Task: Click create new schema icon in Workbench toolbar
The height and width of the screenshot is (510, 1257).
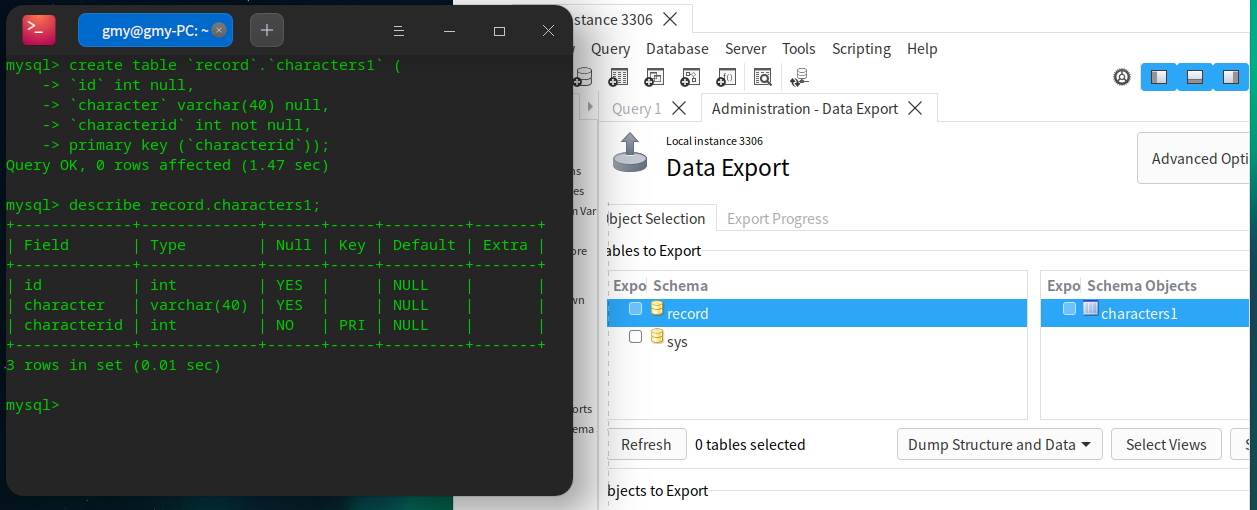Action: coord(583,76)
